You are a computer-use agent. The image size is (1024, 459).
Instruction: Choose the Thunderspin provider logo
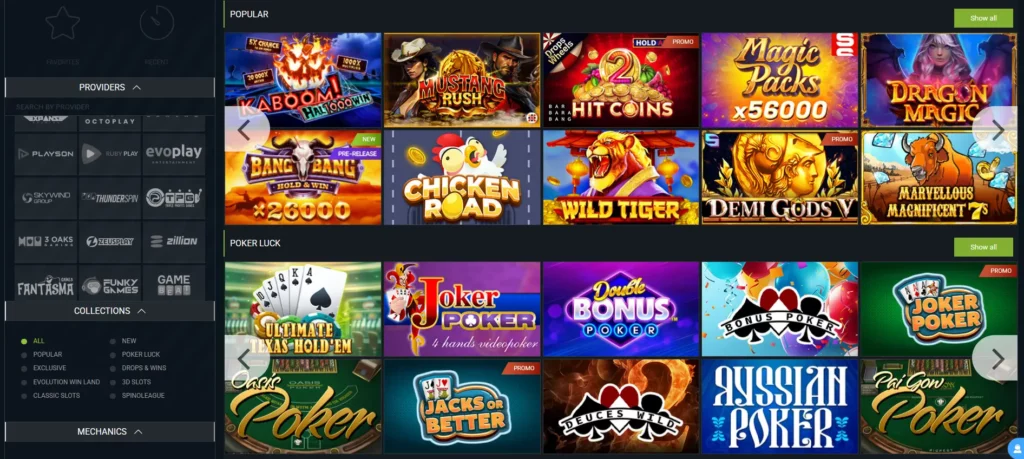point(110,198)
